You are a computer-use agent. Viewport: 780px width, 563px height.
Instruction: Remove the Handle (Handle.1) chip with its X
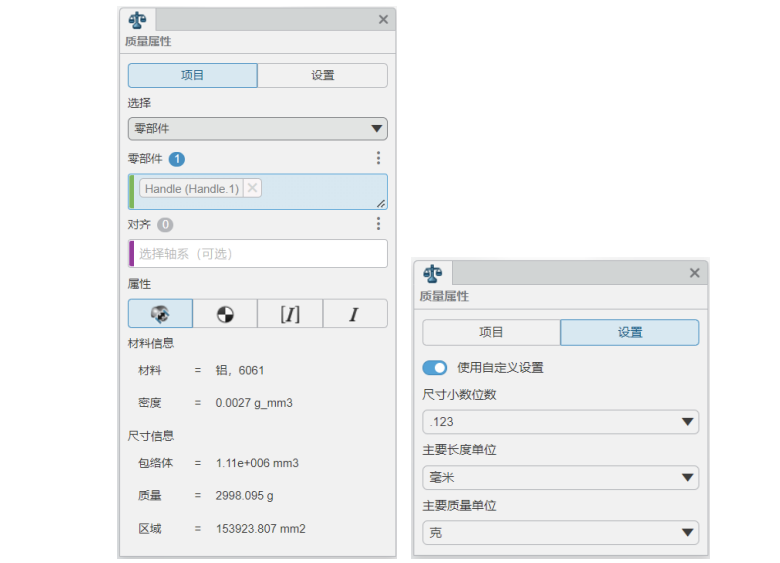[x=253, y=188]
